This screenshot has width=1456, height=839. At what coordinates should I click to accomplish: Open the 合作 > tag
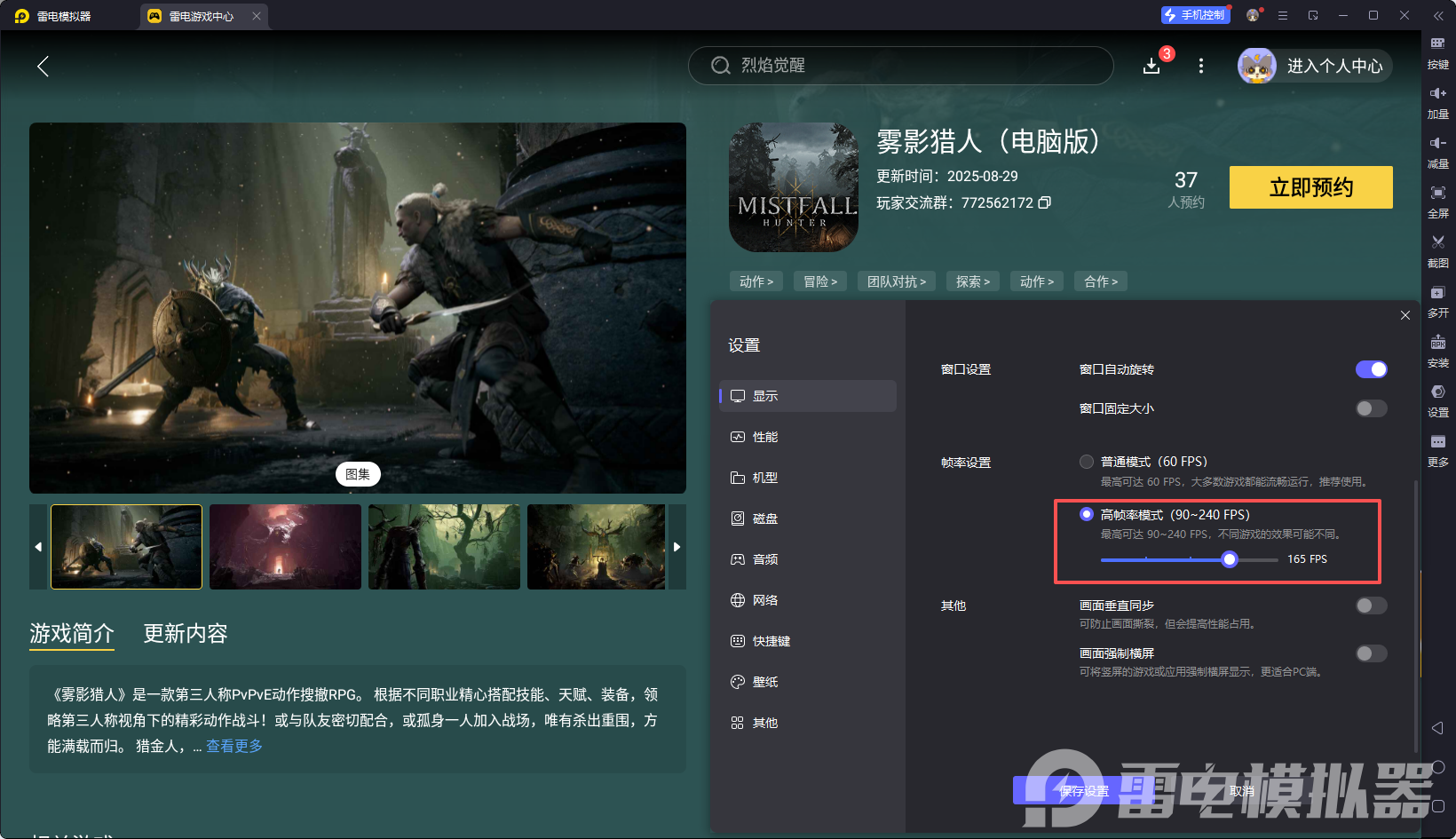click(1101, 281)
